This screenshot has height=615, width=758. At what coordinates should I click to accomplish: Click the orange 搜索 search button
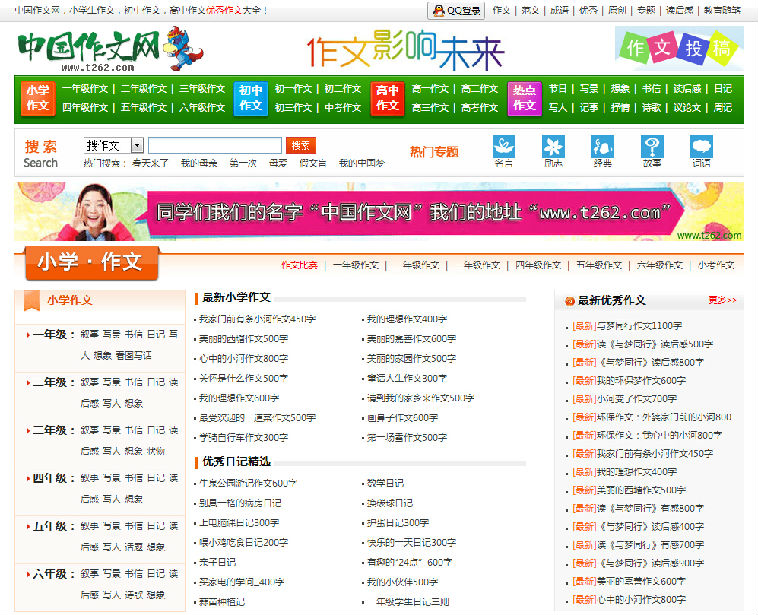pyautogui.click(x=301, y=146)
